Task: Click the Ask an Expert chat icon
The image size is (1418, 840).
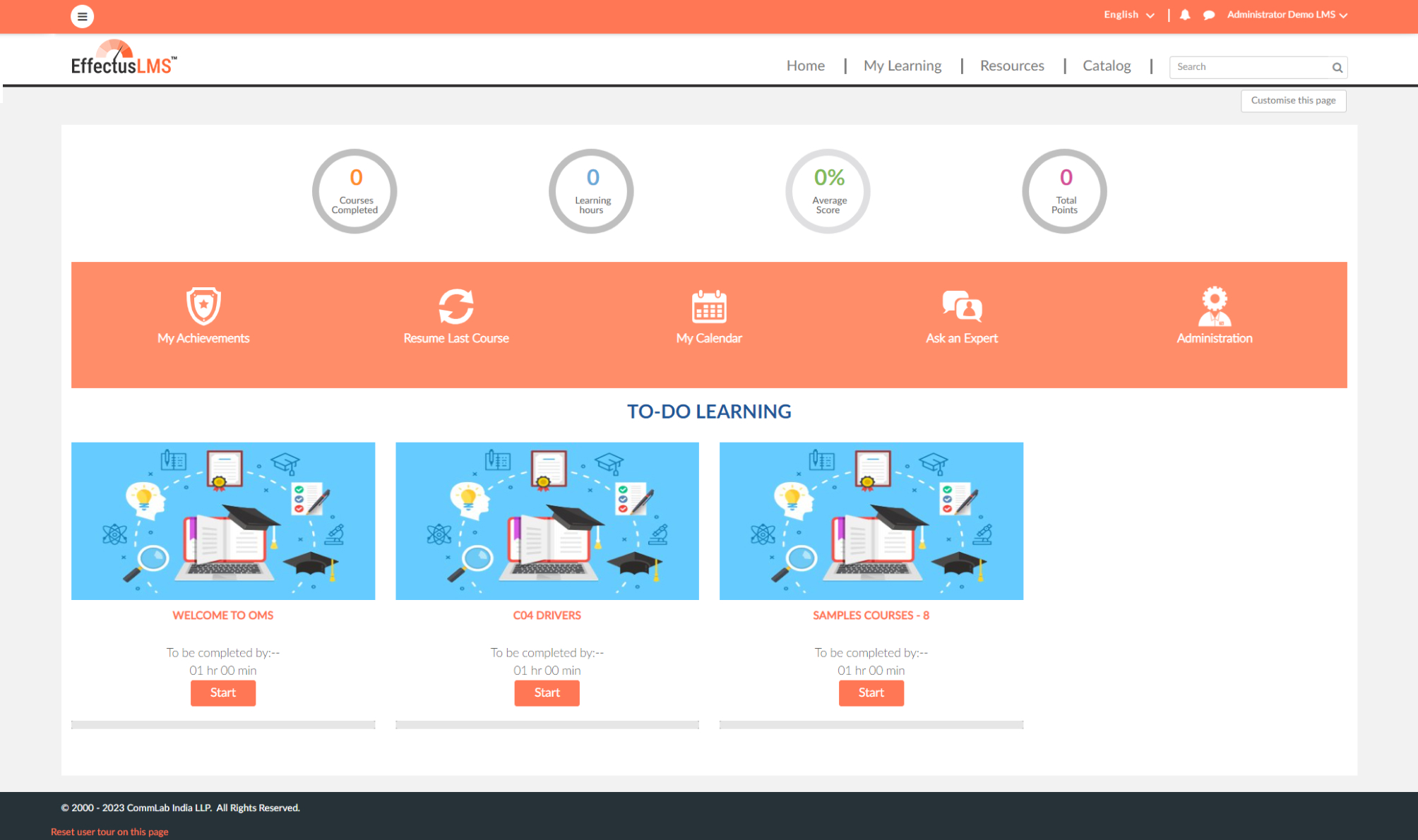Action: [x=961, y=306]
